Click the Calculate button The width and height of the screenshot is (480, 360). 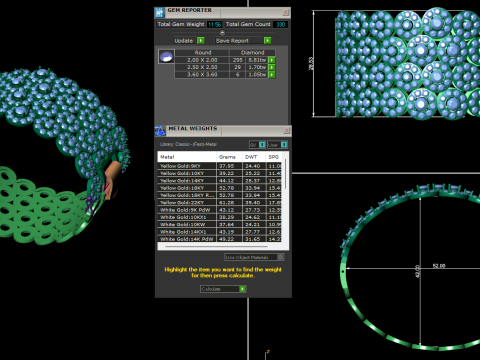tap(223, 289)
